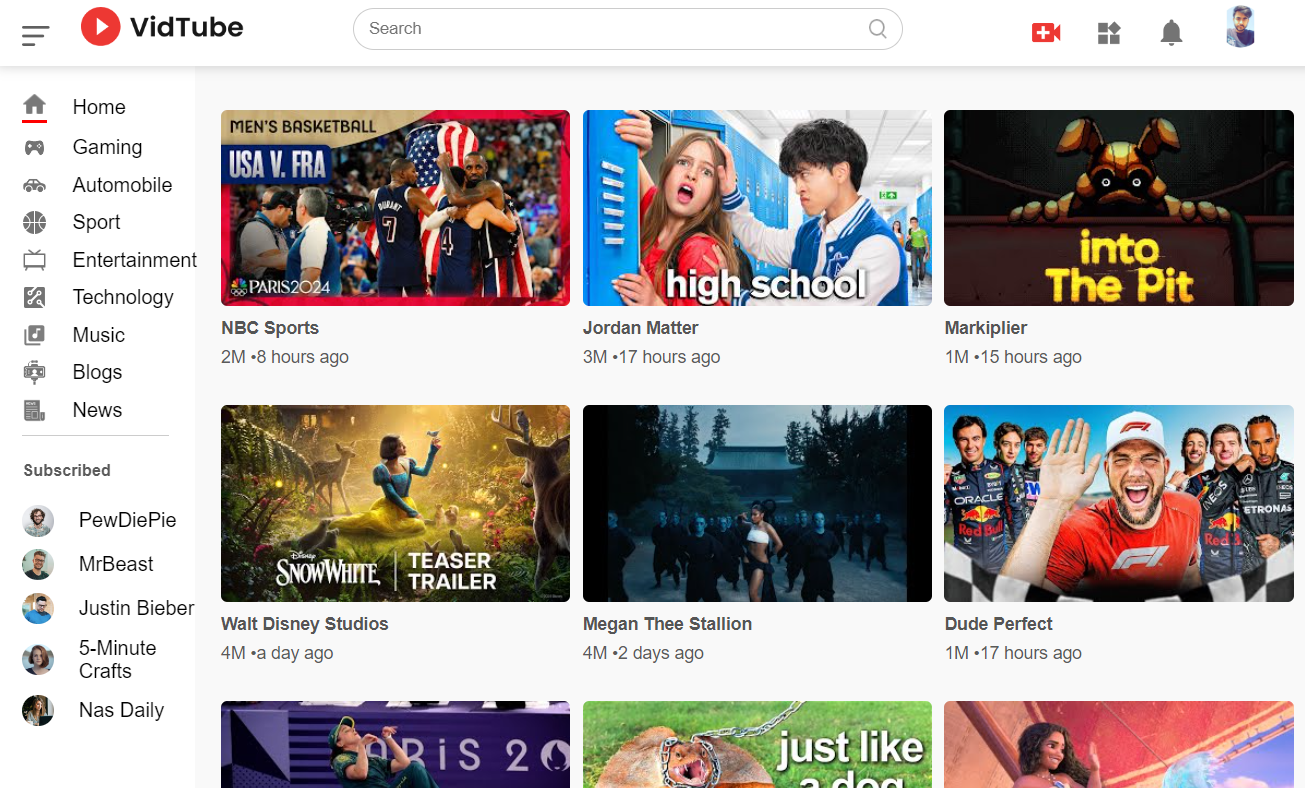The height and width of the screenshot is (788, 1305).
Task: Select Music category
Action: point(98,335)
